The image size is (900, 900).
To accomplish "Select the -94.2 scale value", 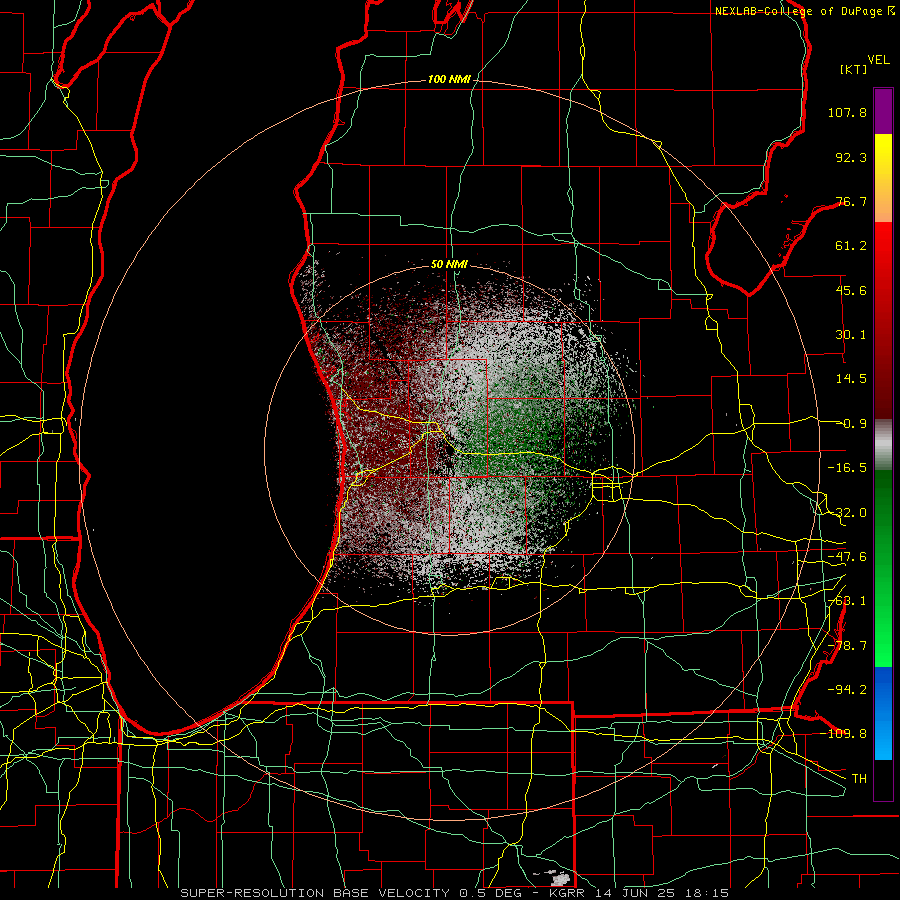I will coord(847,690).
